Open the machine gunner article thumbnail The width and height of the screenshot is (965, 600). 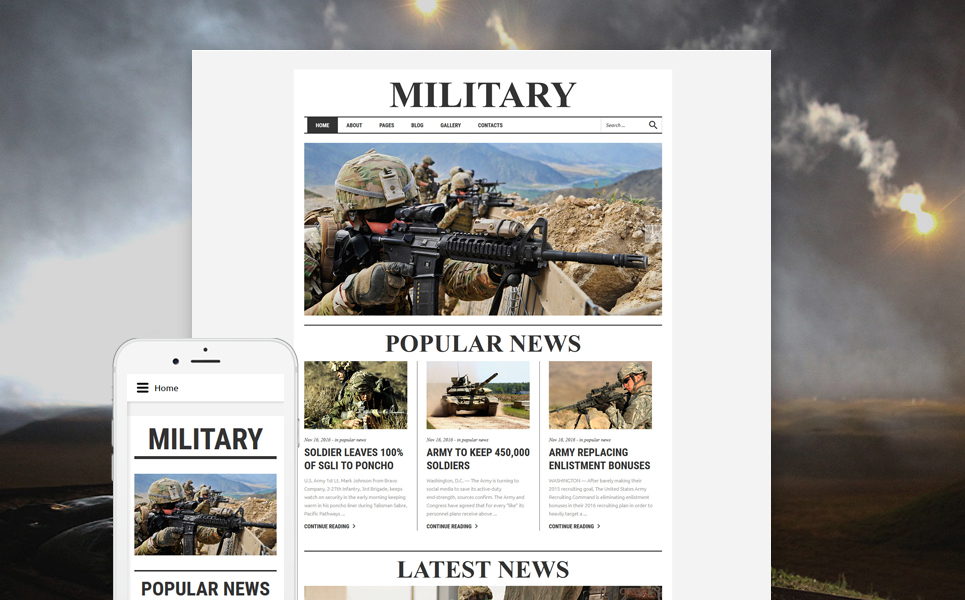point(600,395)
